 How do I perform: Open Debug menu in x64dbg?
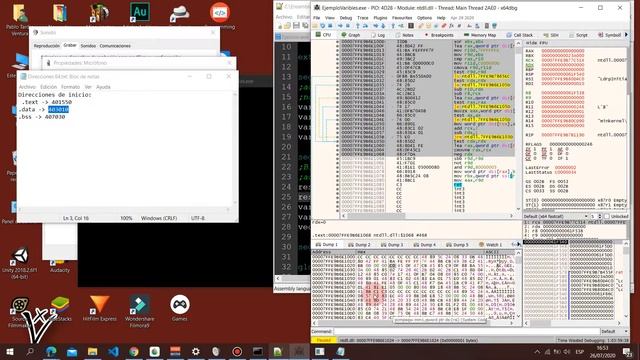coord(346,18)
